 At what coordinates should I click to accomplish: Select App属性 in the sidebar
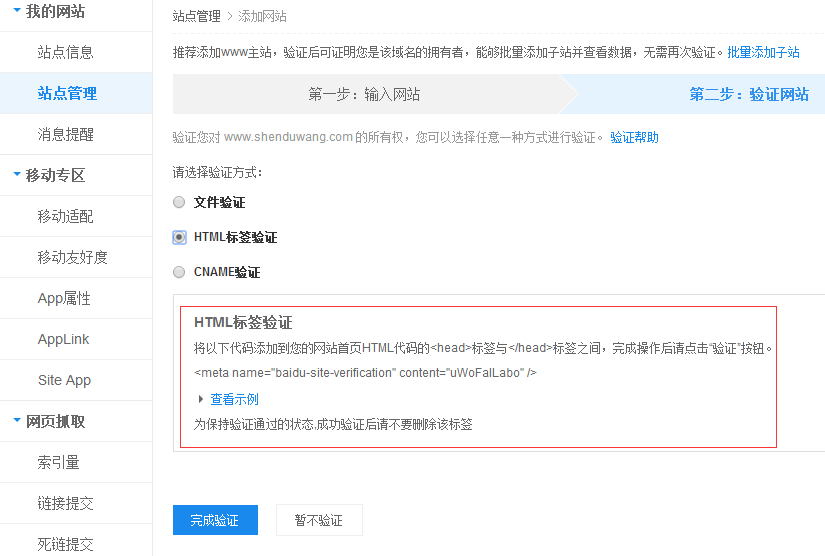[64, 298]
